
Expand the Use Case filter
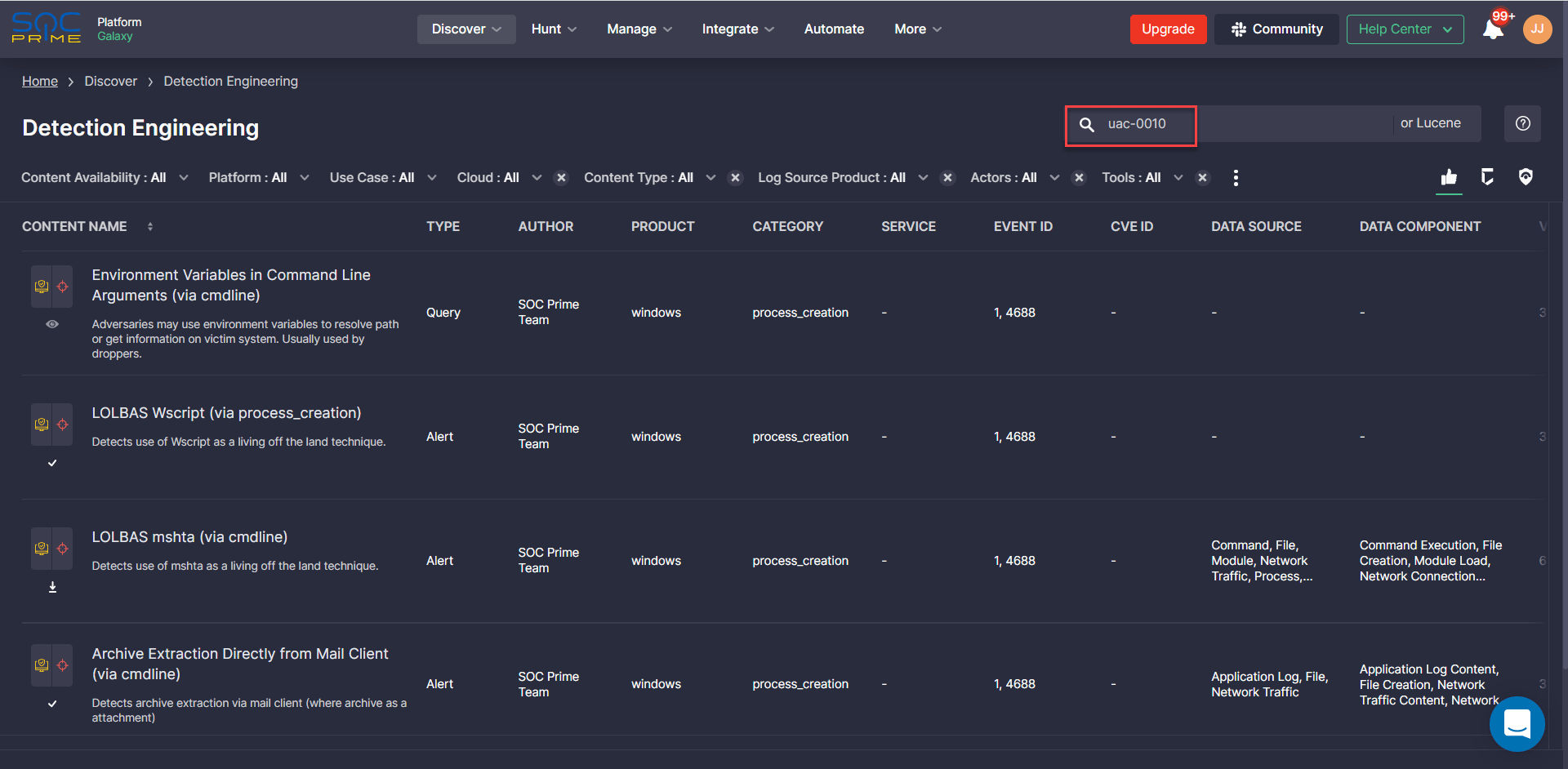383,178
